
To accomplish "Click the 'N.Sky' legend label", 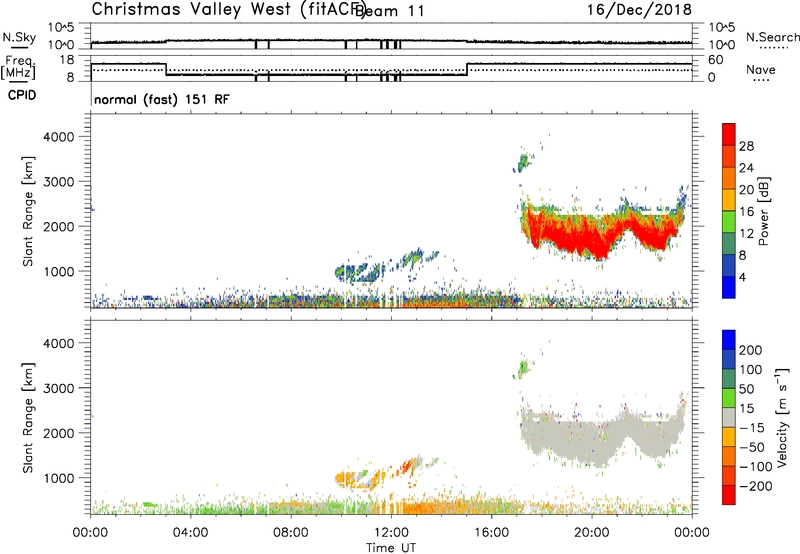I will [19, 37].
